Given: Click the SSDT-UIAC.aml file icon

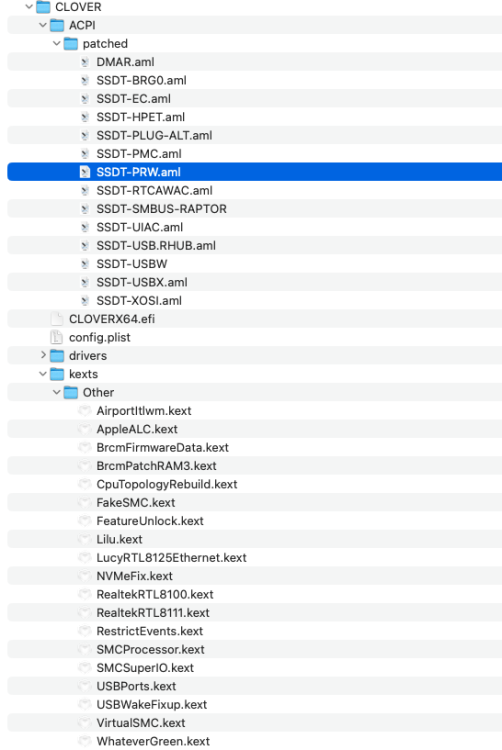Looking at the screenshot, I should coord(85,227).
